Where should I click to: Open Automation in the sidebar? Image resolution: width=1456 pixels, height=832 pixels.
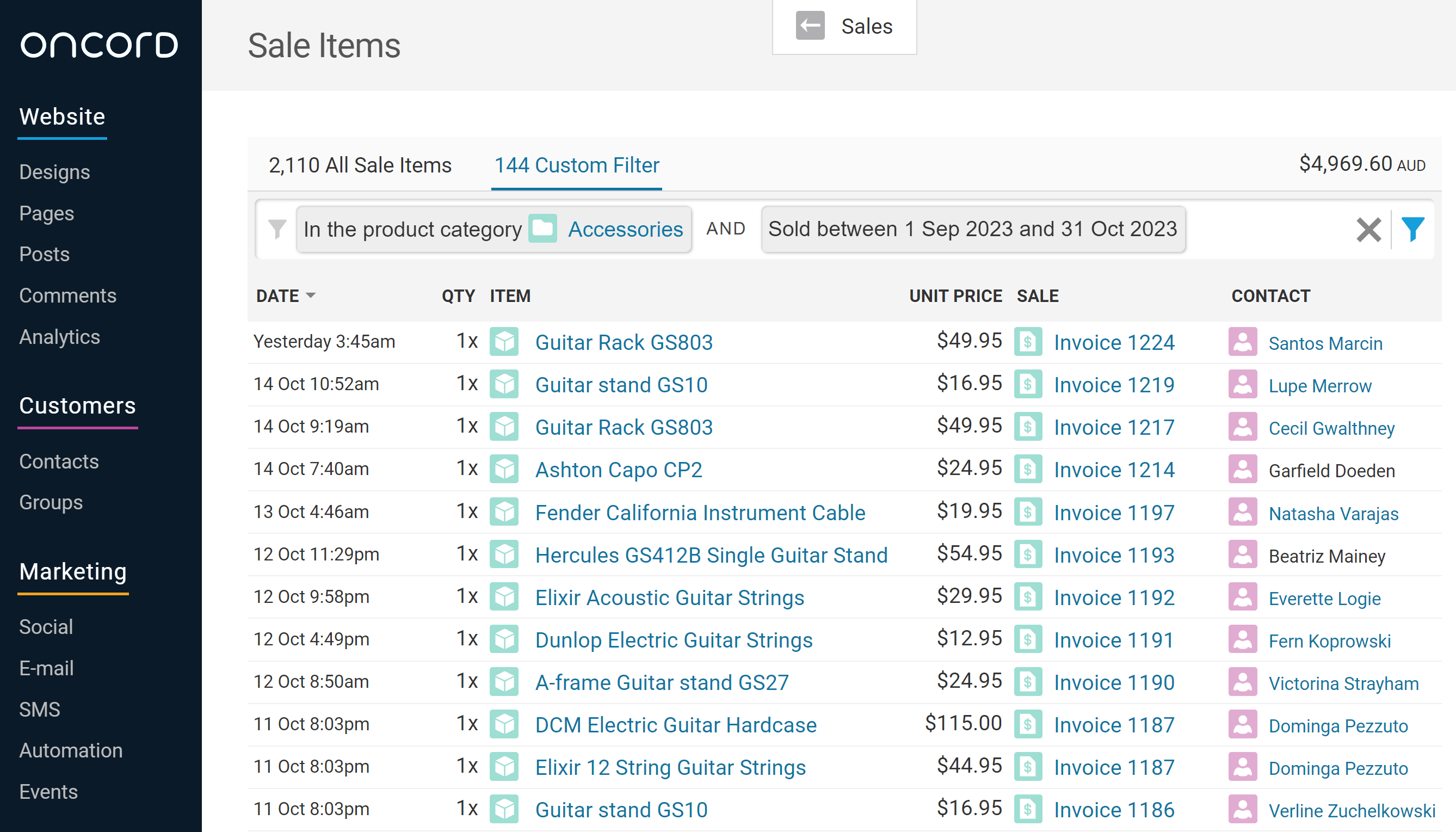pos(71,750)
